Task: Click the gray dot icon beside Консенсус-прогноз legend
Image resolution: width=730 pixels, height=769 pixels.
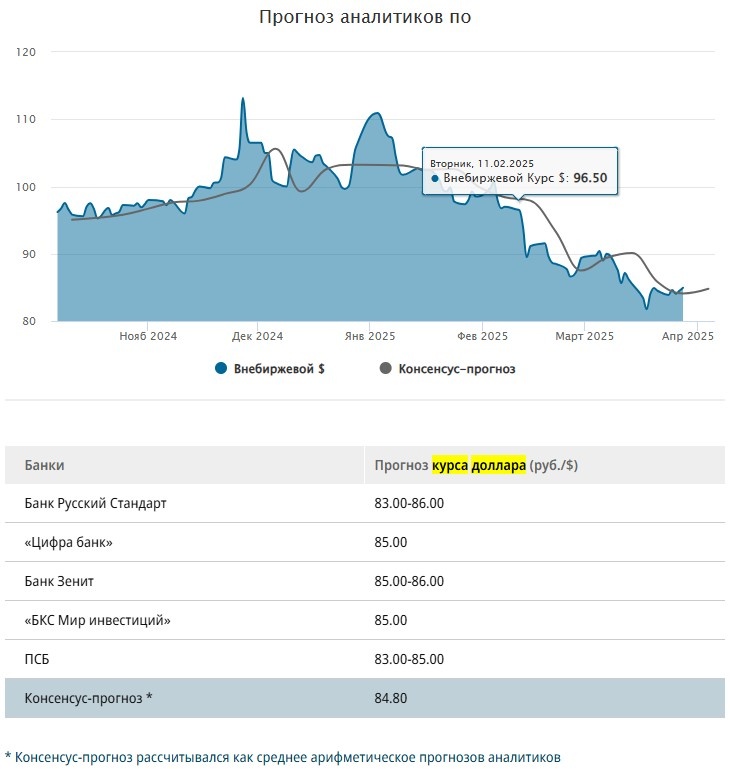Action: point(386,369)
